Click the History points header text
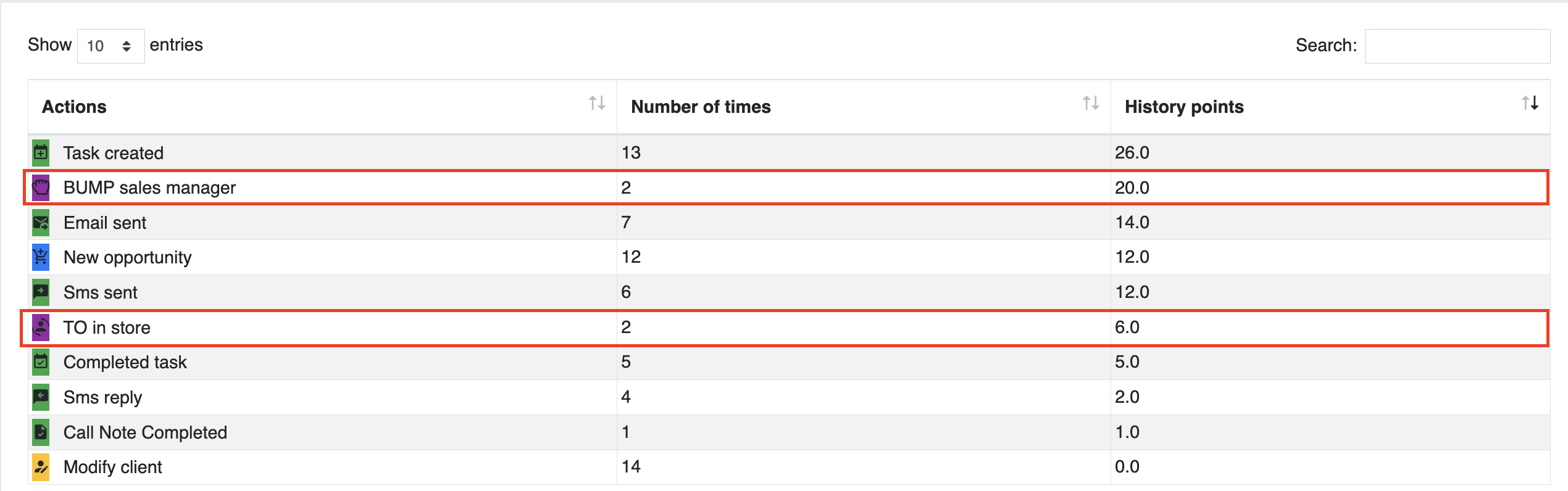 pos(1183,107)
